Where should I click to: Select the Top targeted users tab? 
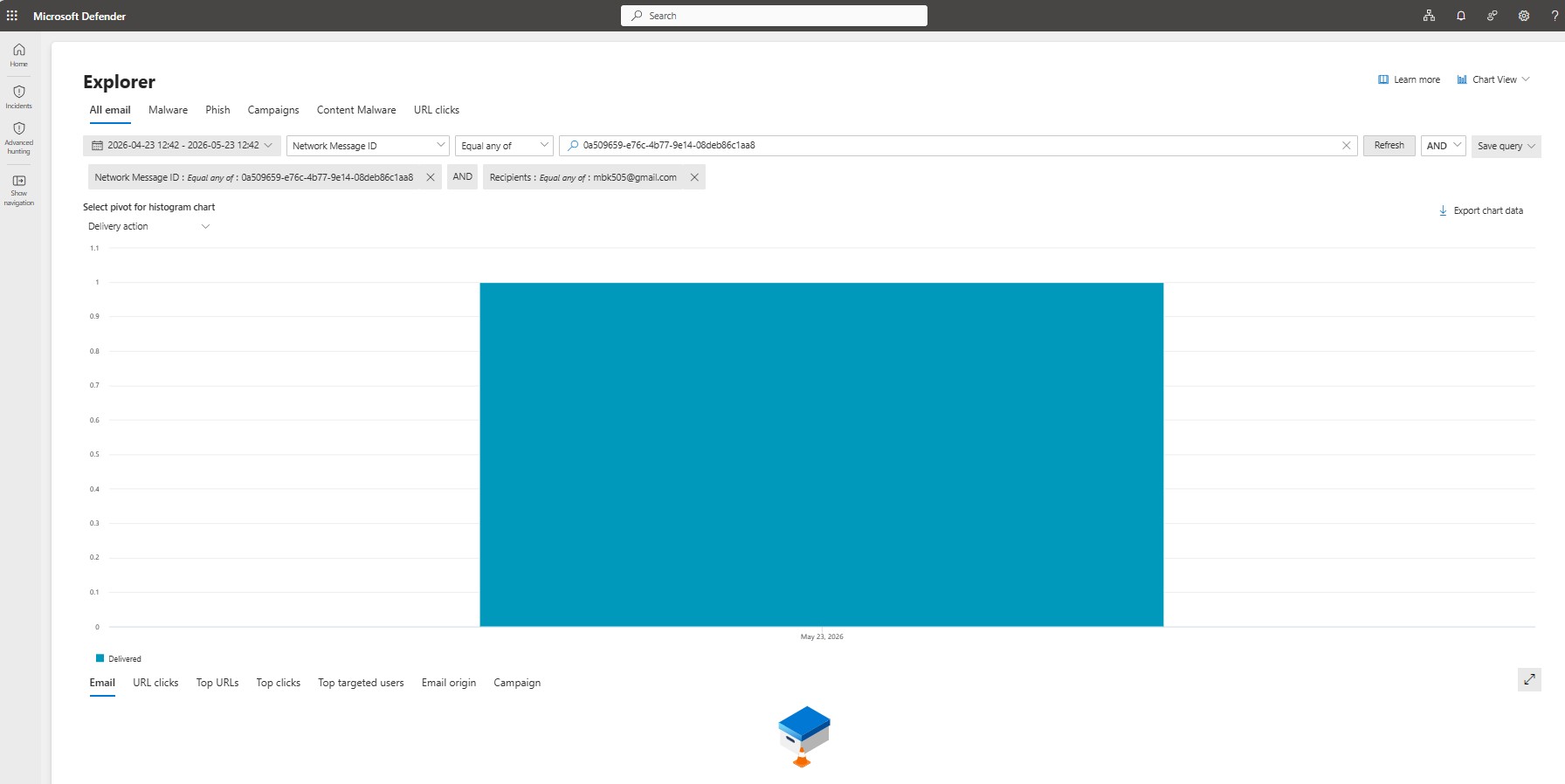pos(361,683)
